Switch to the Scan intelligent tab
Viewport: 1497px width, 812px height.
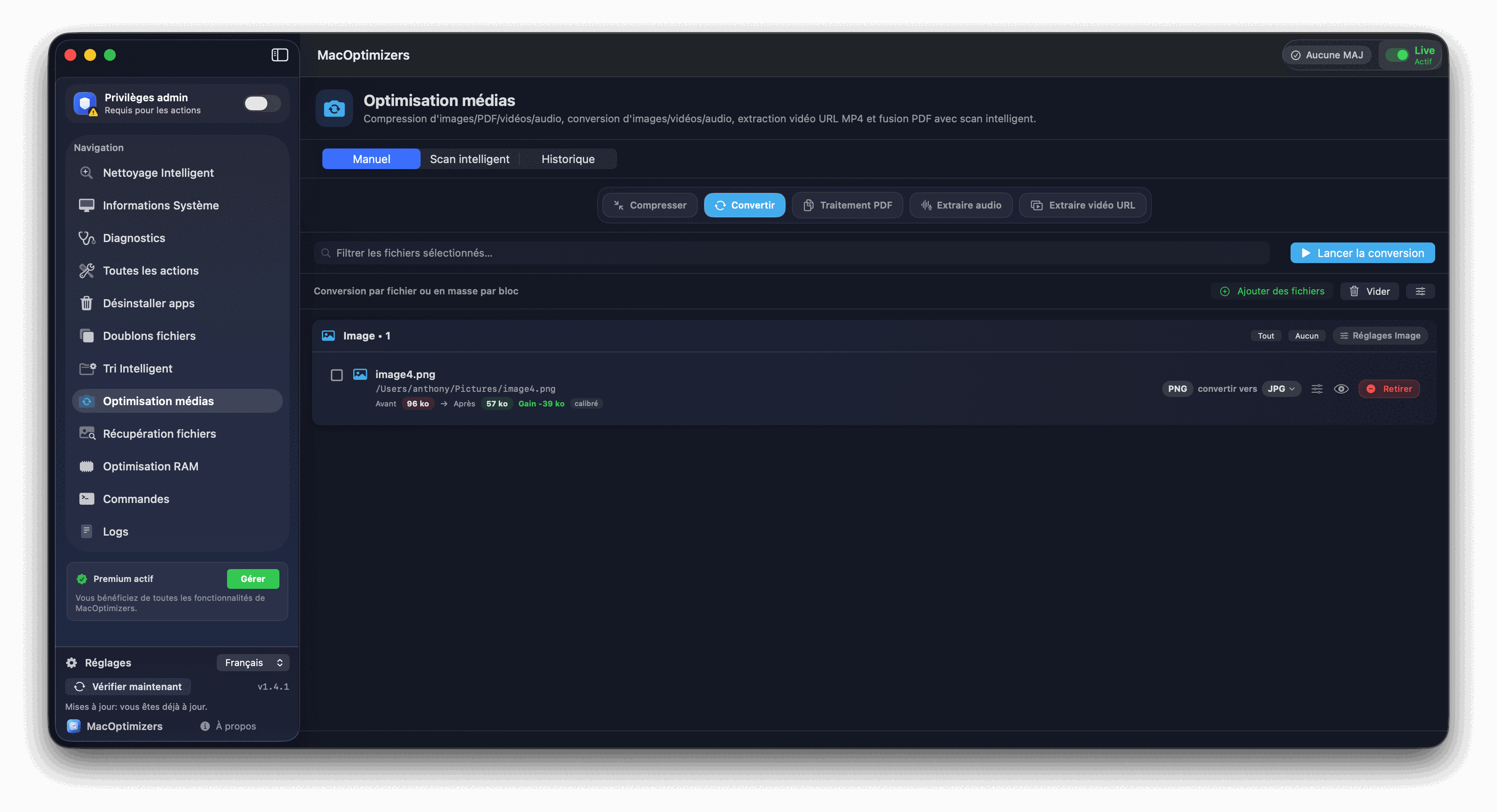469,159
